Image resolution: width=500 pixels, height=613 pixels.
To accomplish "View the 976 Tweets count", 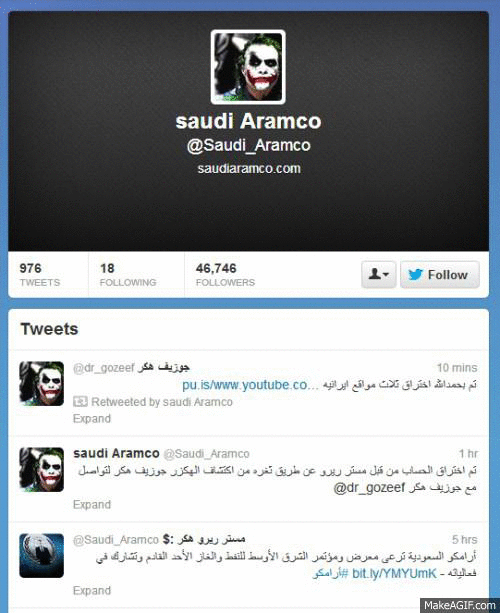I will coord(40,274).
